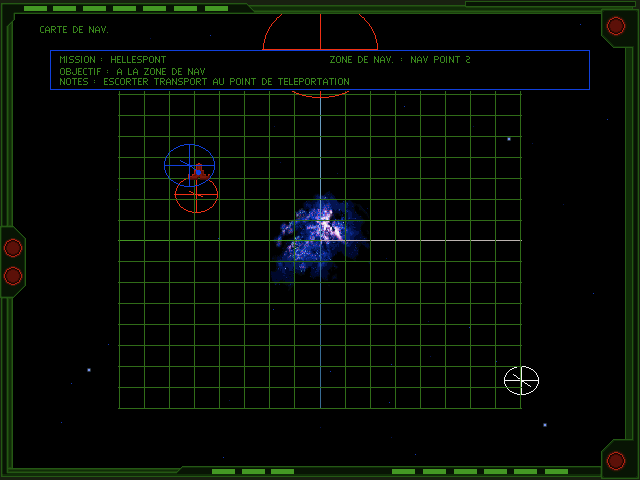640x480 pixels.
Task: Click the red round button in bottom-right corner
Action: pyautogui.click(x=616, y=461)
